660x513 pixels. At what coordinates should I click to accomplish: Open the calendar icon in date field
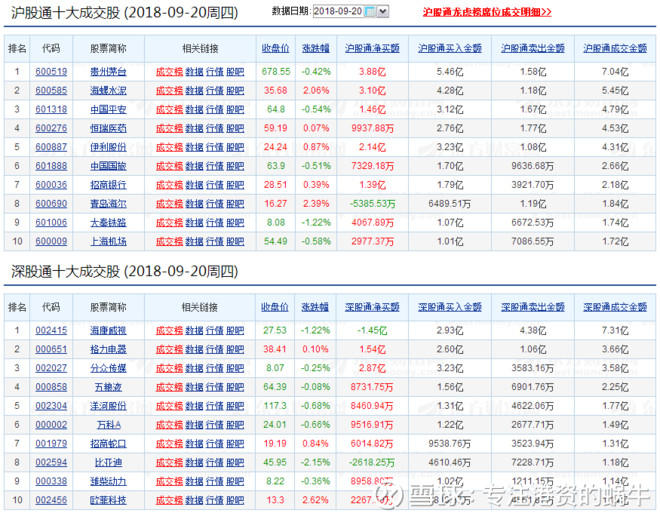(x=370, y=11)
